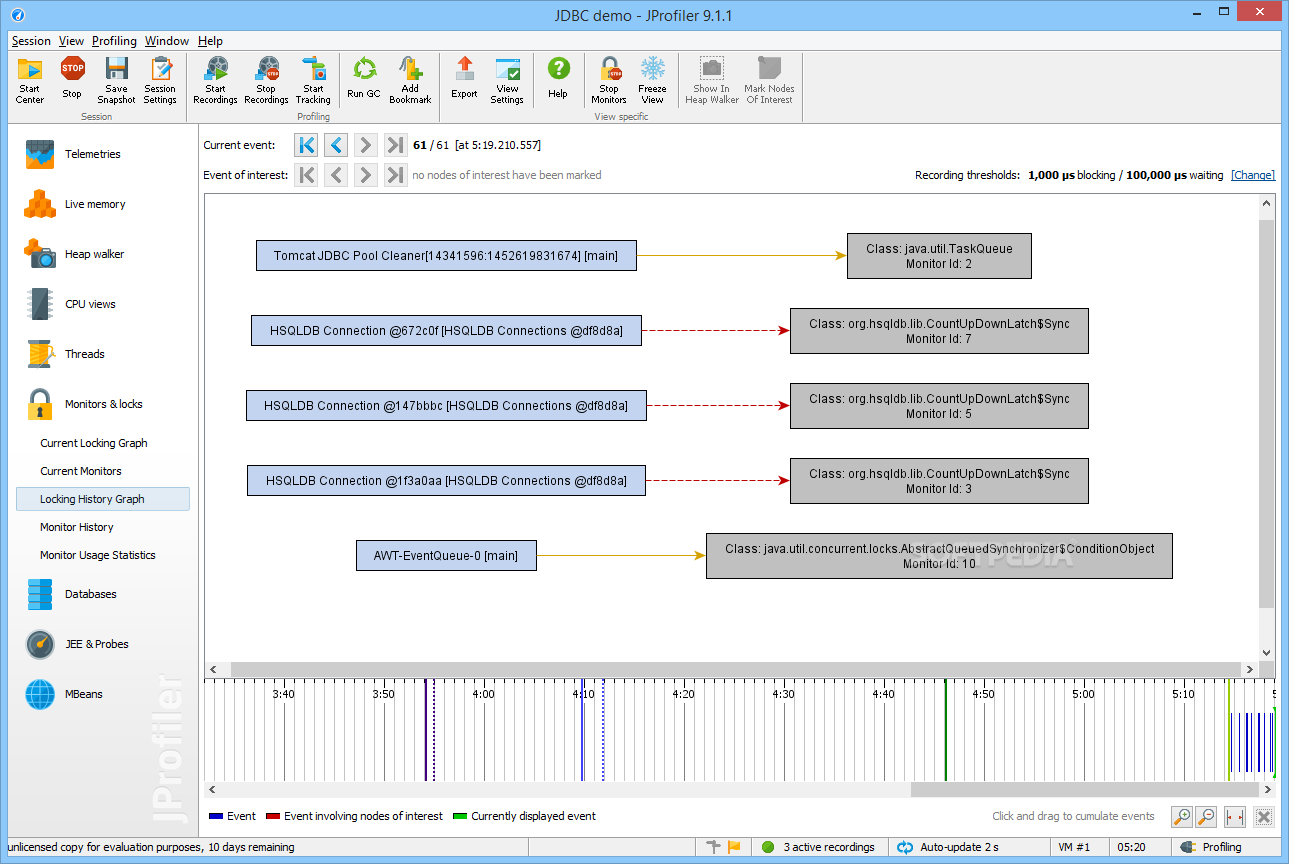
Task: Select Current Monitors view
Action: (81, 471)
